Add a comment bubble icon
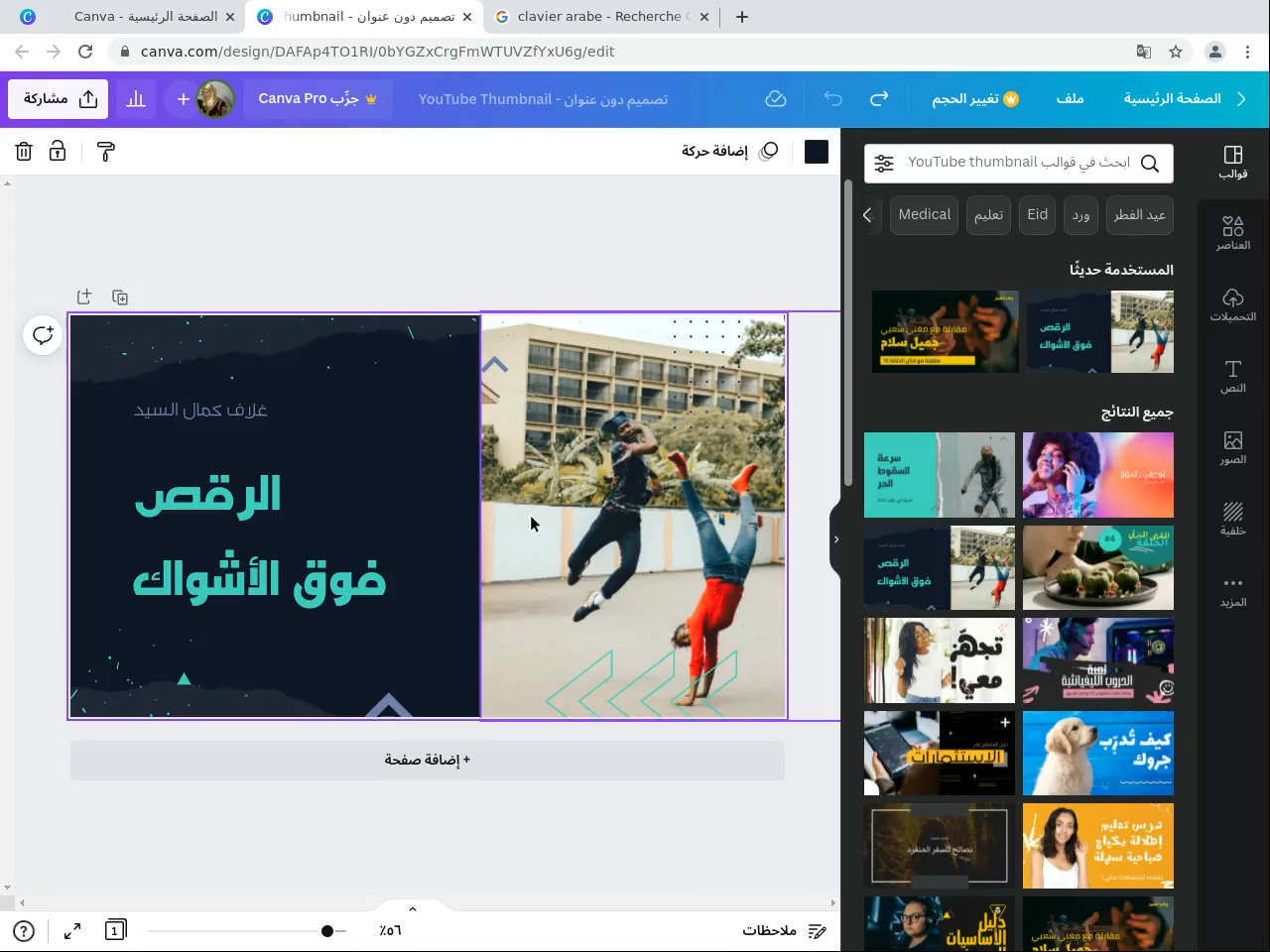Image resolution: width=1270 pixels, height=952 pixels. coord(43,335)
